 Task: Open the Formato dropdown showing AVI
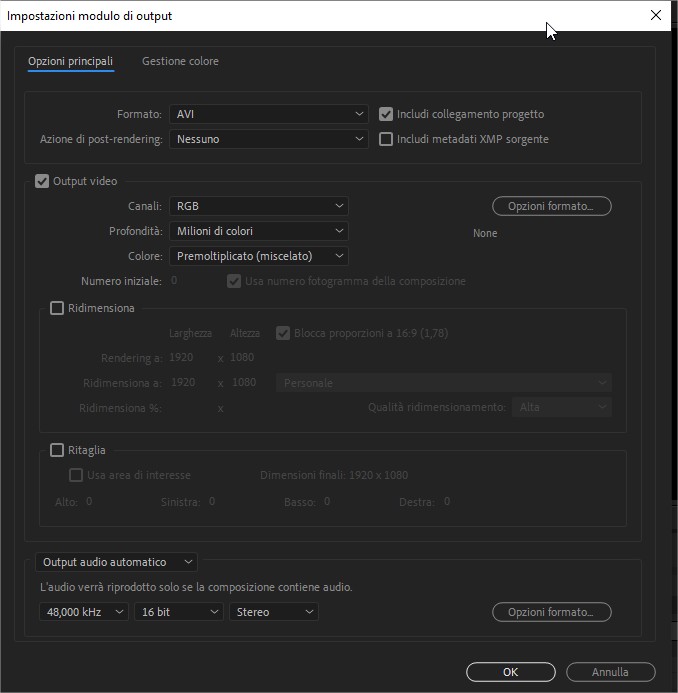[268, 115]
